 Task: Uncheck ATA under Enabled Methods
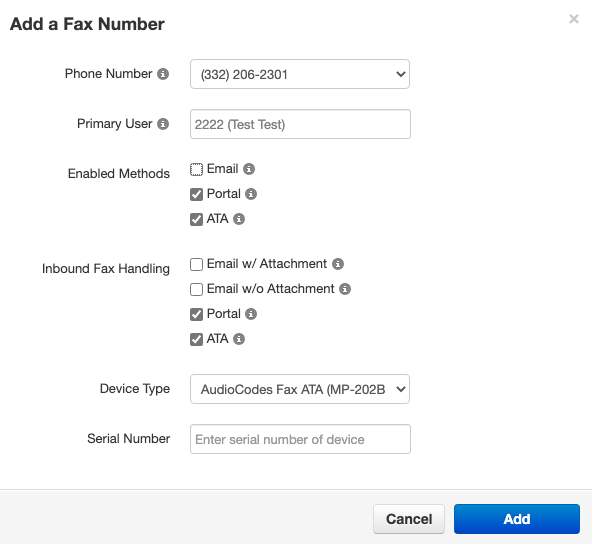tap(196, 219)
